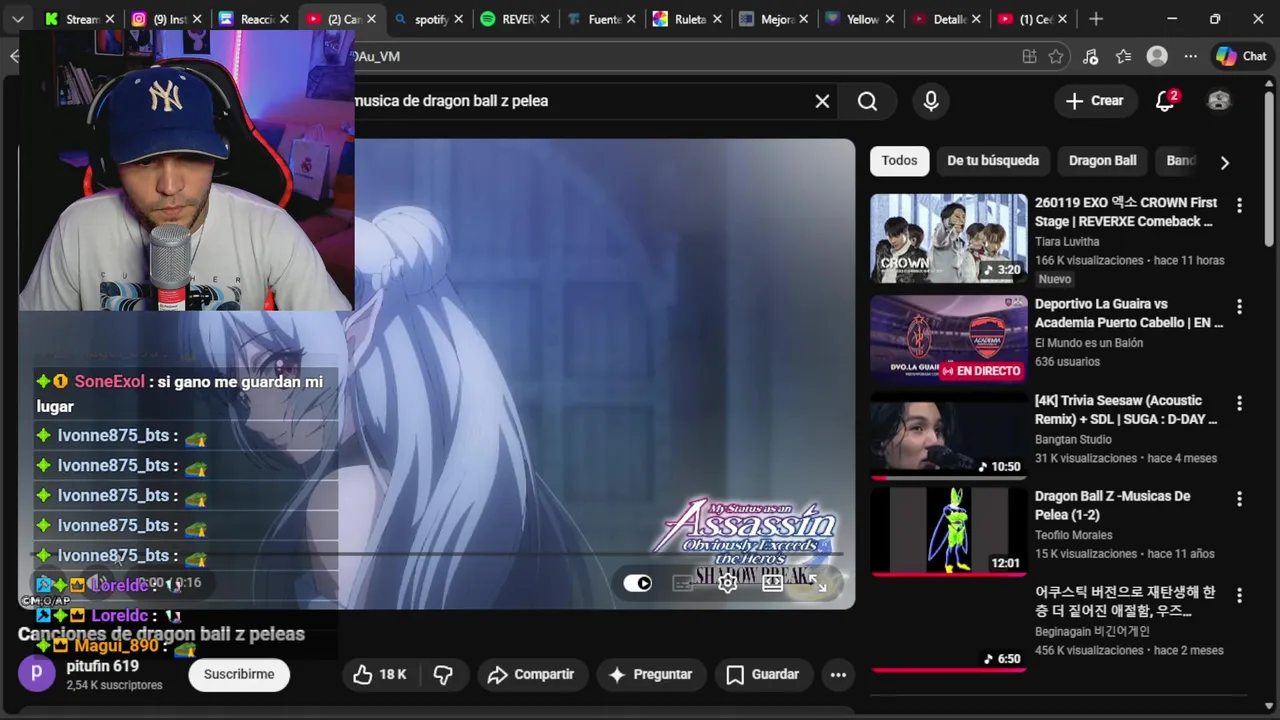Open the EXO CROWN video thumbnail
This screenshot has width=1280, height=720.
point(948,238)
